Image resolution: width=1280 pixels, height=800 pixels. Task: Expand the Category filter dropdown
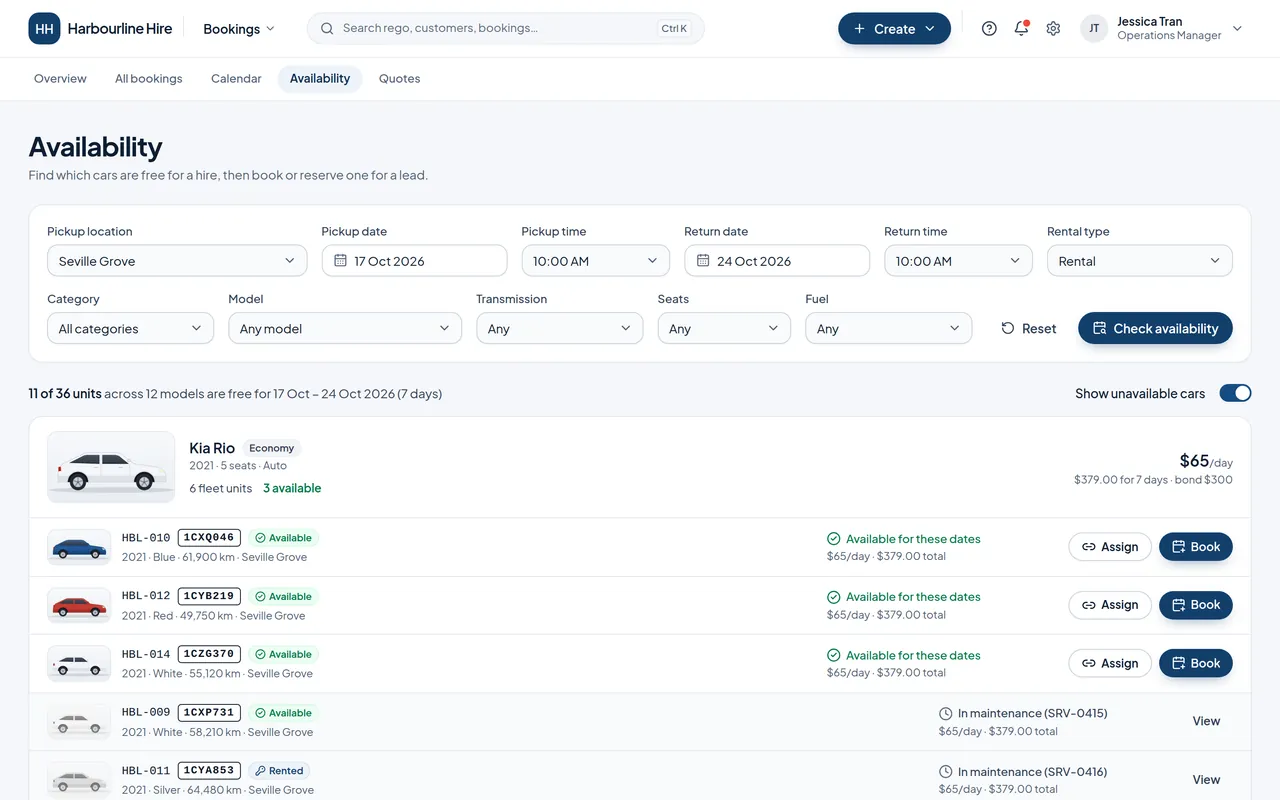130,329
